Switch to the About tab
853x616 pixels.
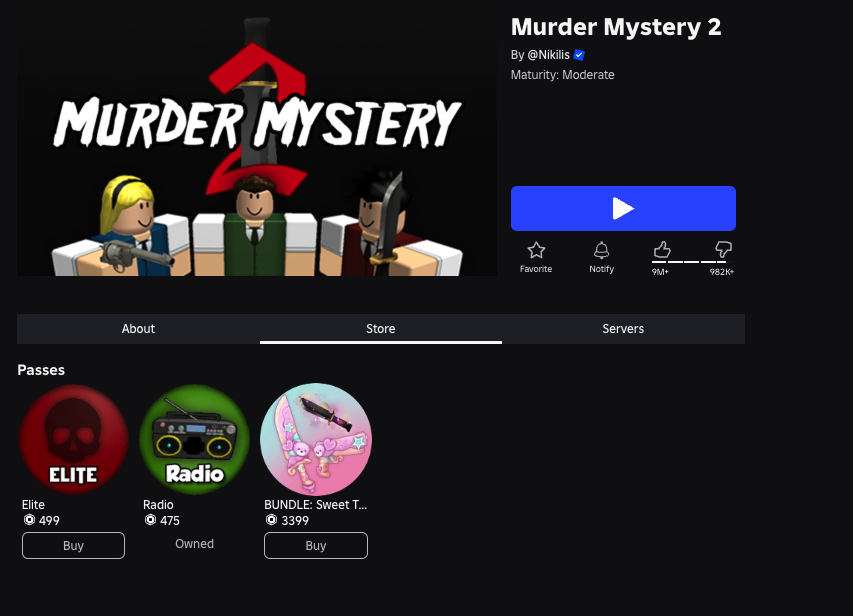(x=138, y=329)
